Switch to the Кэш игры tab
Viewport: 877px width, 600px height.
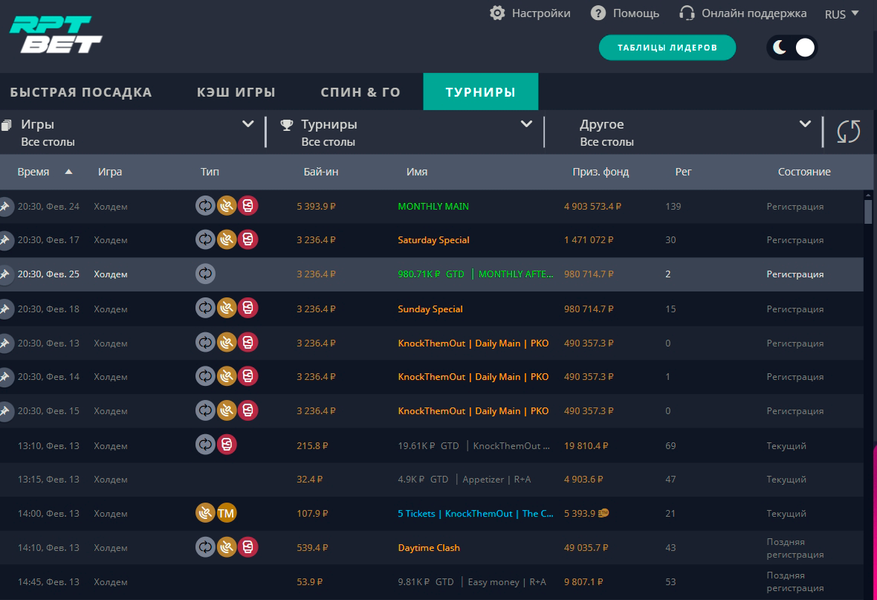(x=236, y=92)
